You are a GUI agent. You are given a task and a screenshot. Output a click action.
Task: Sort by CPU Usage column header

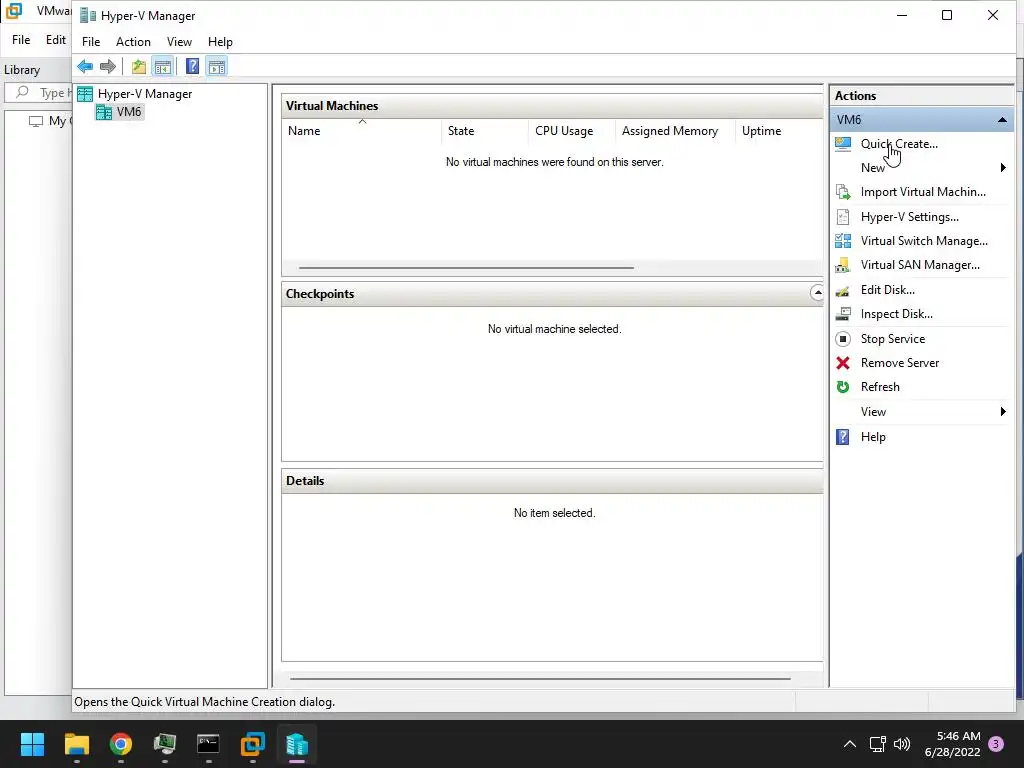[x=571, y=131]
